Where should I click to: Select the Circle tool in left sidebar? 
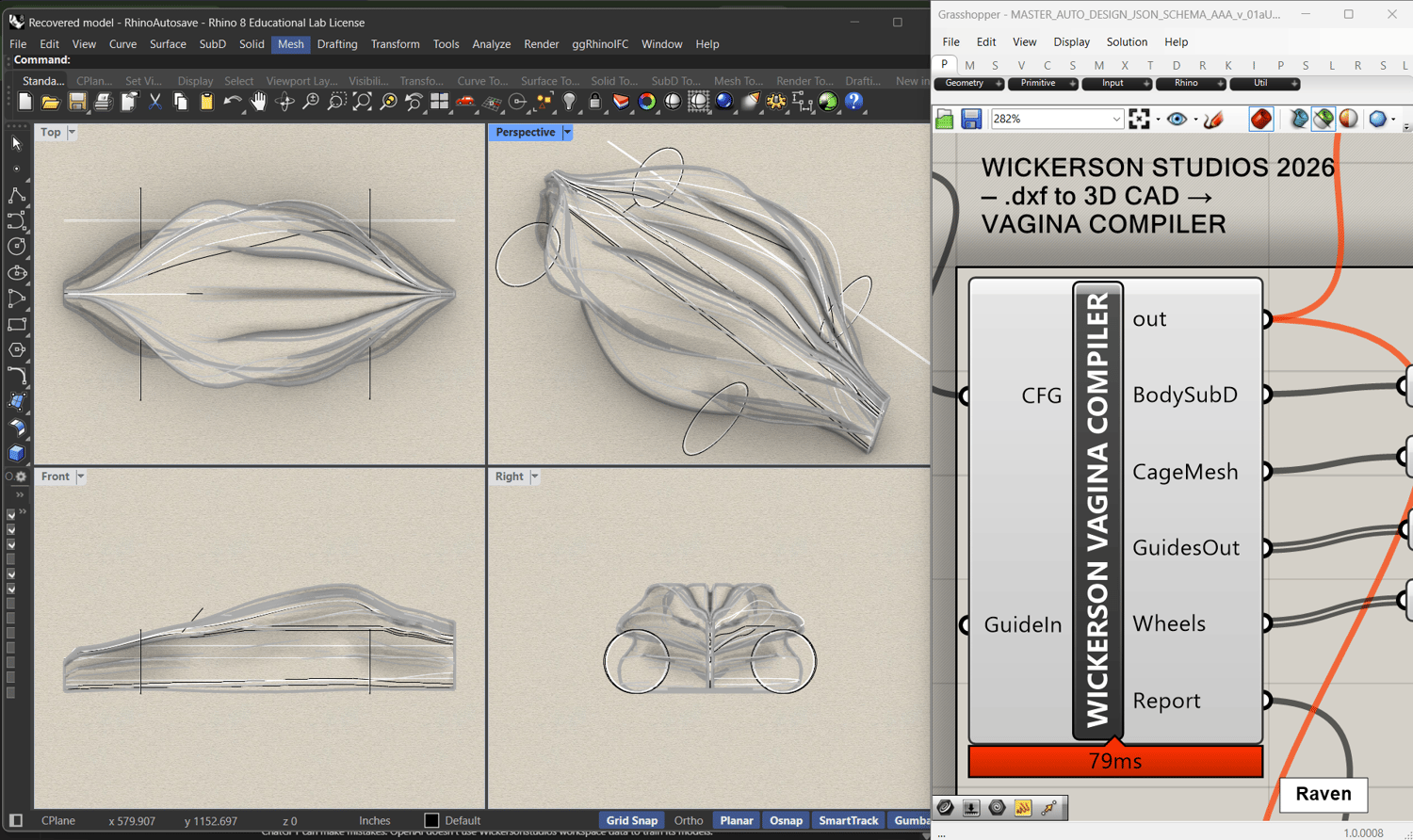(x=16, y=247)
